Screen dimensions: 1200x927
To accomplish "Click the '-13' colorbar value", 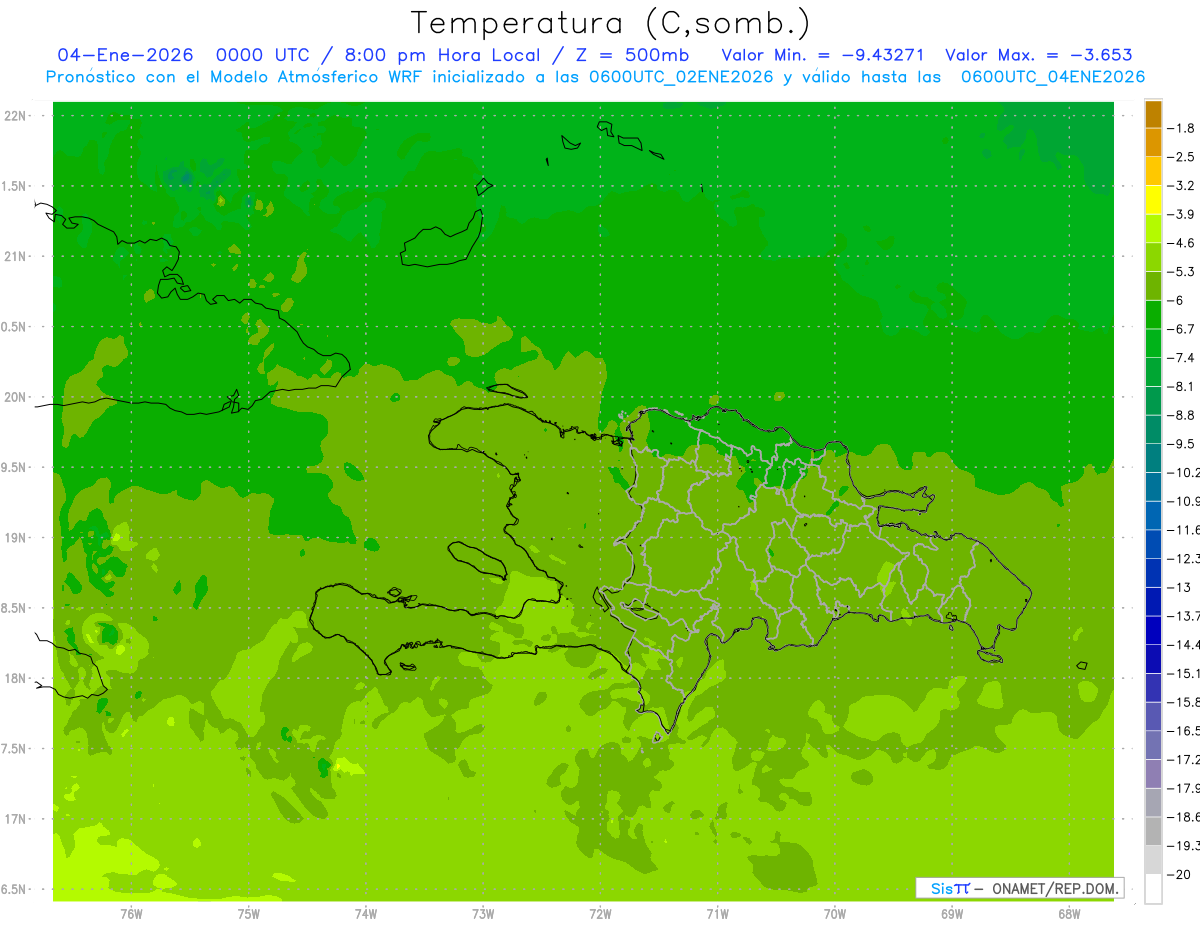I will click(x=1179, y=587).
